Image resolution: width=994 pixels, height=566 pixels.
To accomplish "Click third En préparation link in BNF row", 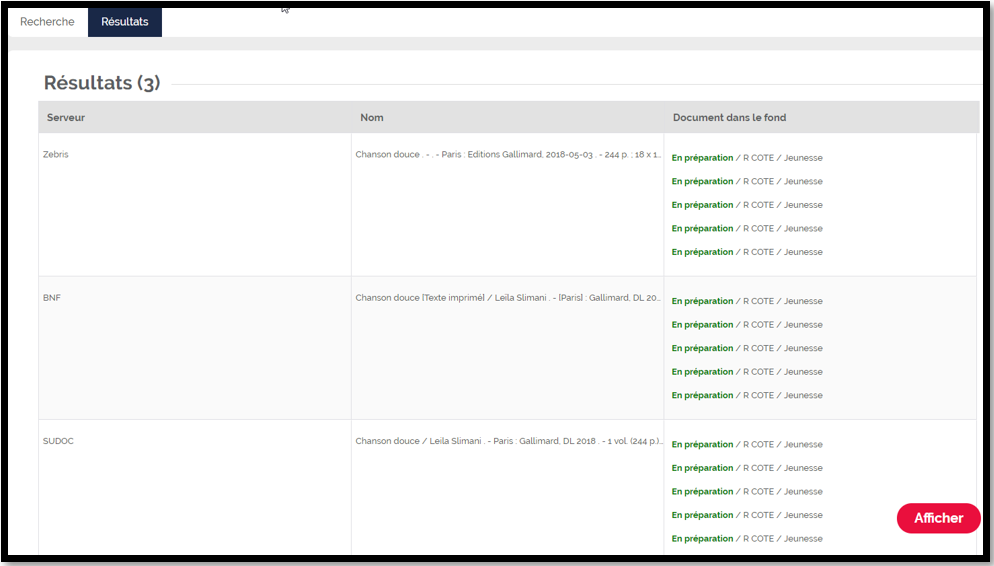I will click(x=702, y=348).
